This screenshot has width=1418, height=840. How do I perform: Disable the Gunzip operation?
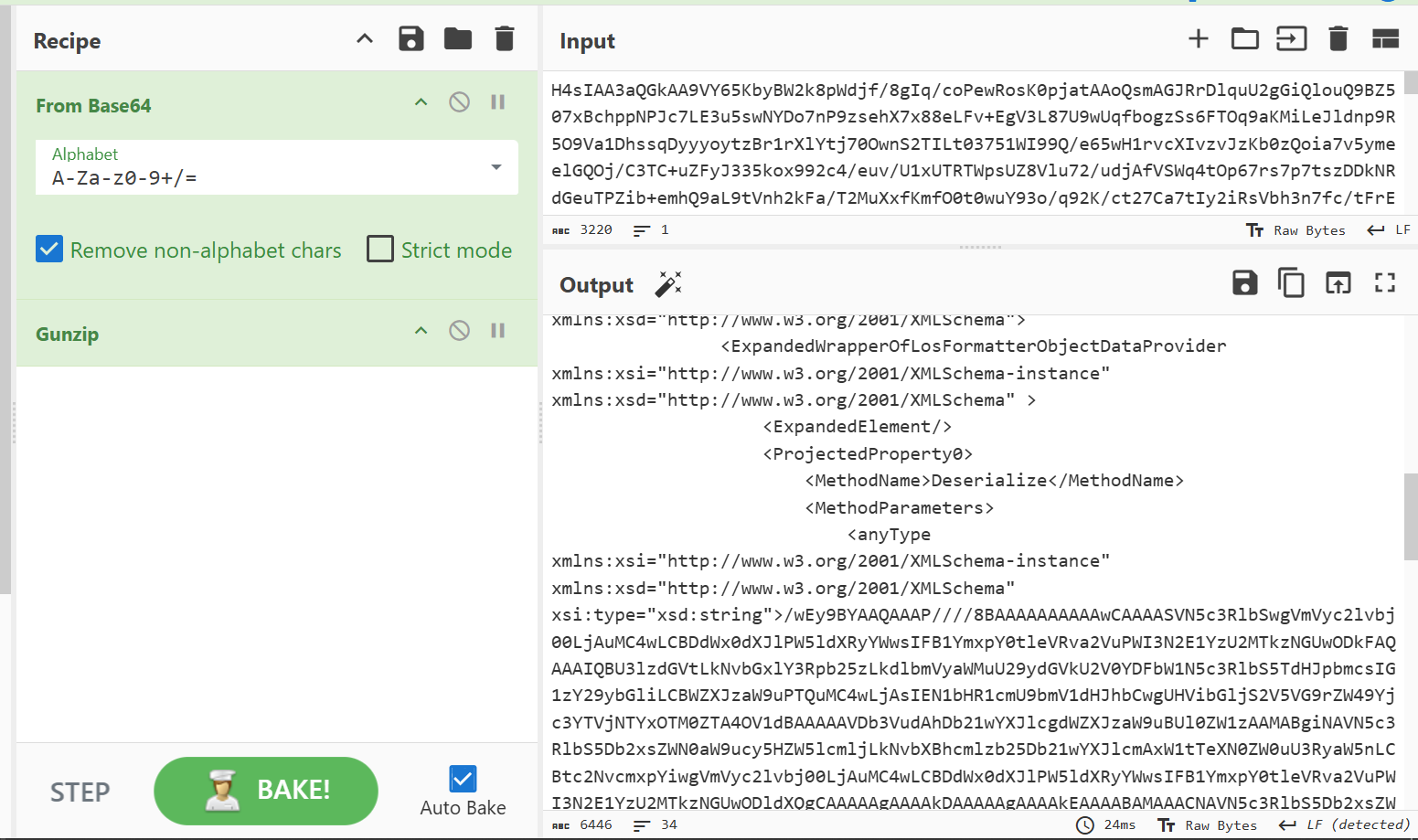click(460, 331)
